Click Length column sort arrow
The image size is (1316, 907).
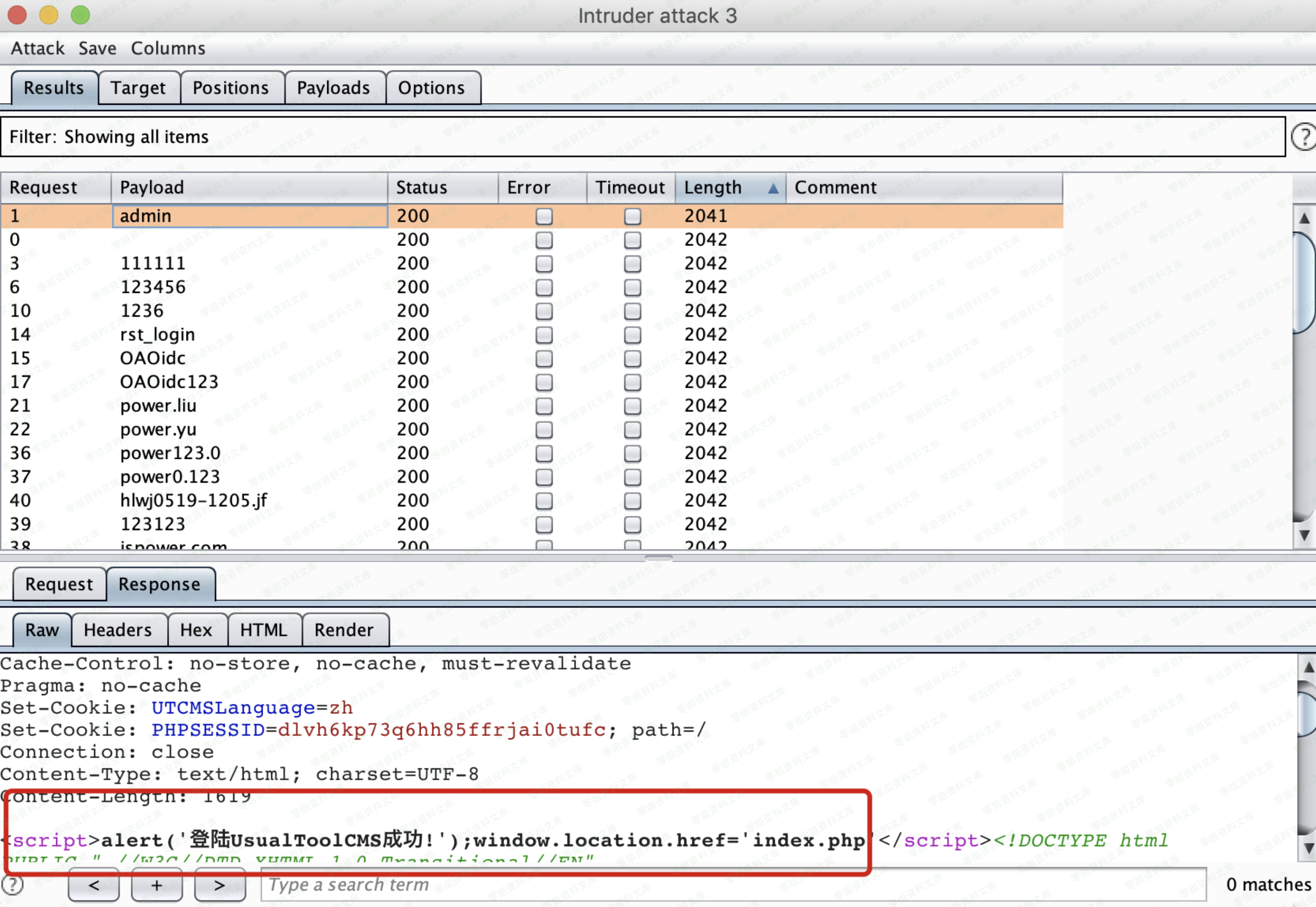(773, 188)
